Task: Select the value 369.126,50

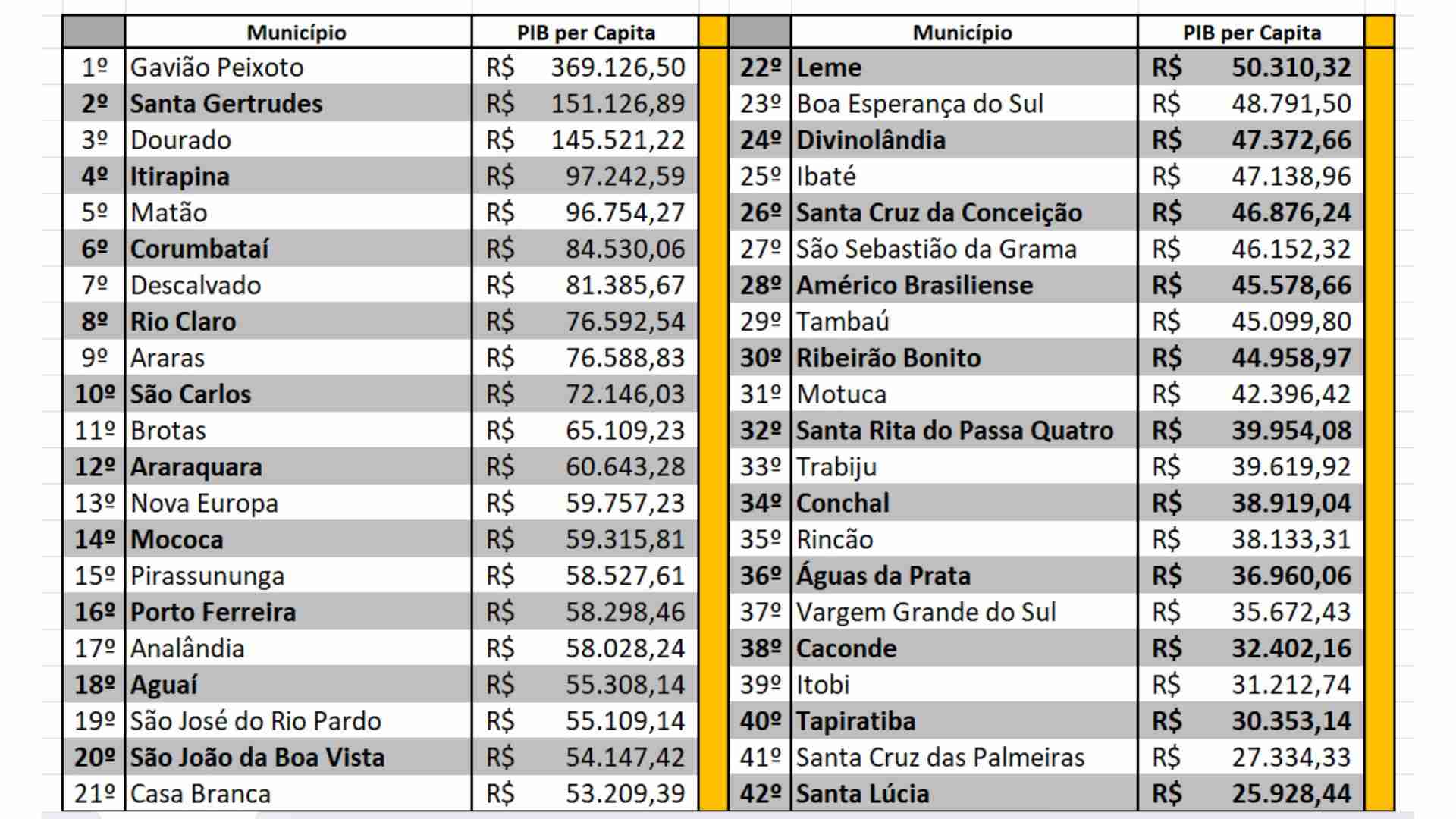Action: (x=617, y=67)
